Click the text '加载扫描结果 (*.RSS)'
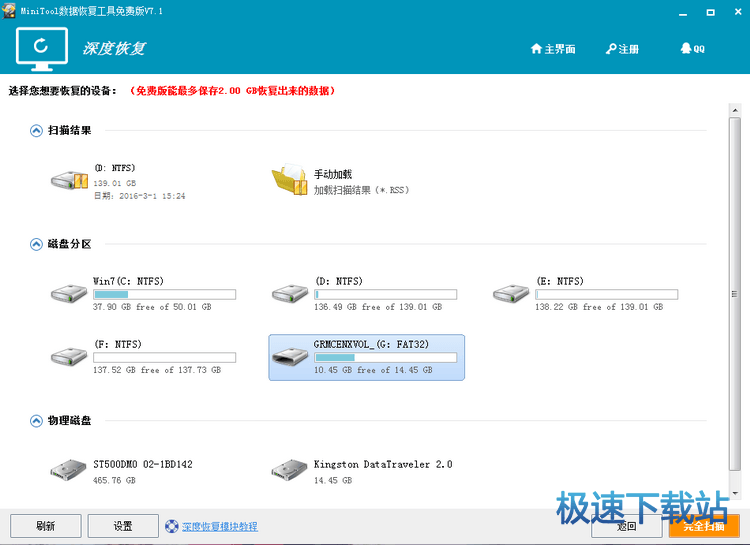Viewport: 750px width, 545px height. pos(361,190)
